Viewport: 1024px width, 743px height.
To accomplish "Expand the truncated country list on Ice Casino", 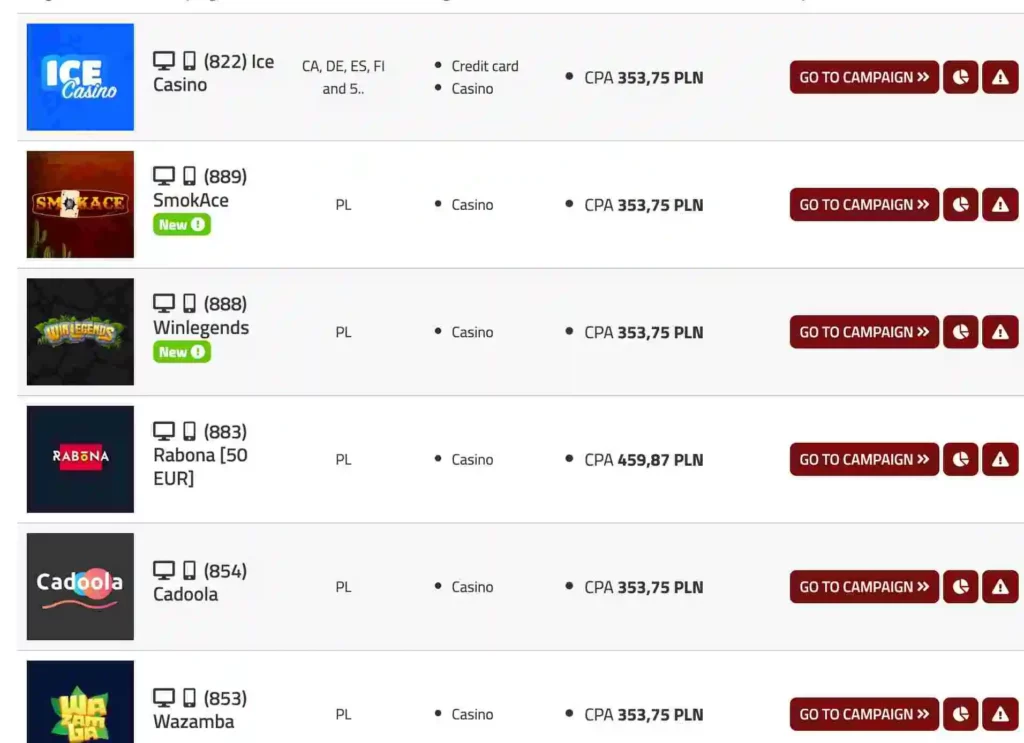I will (343, 88).
